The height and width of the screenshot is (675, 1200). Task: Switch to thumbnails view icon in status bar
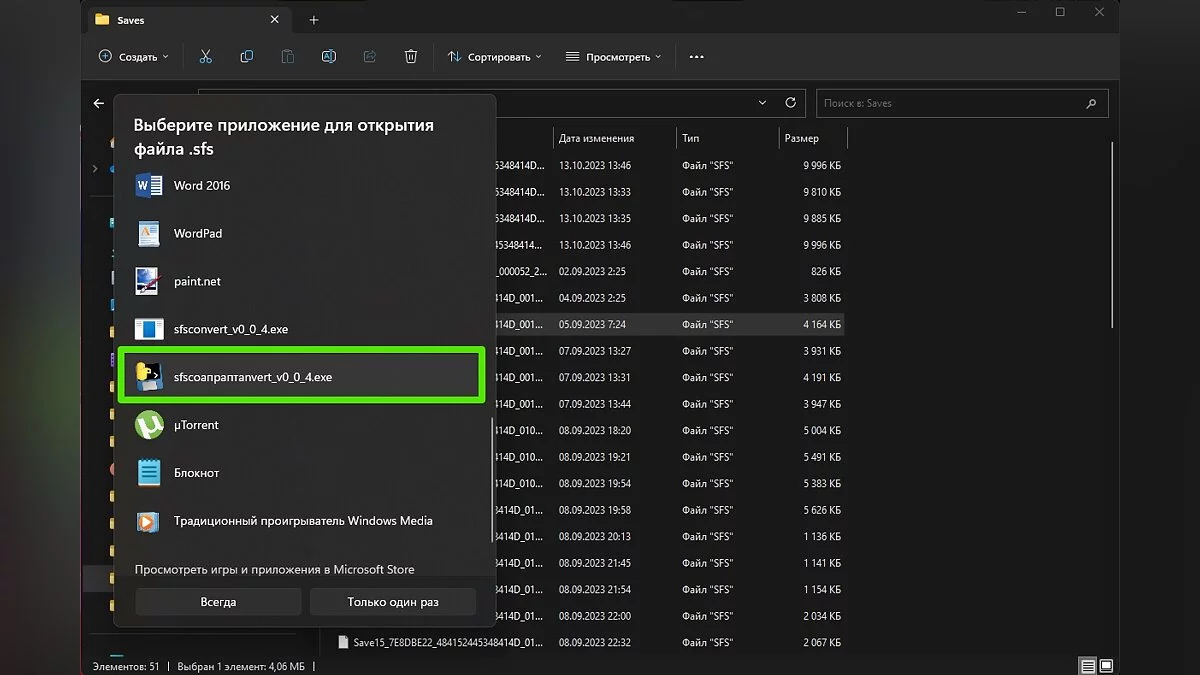tap(1107, 665)
